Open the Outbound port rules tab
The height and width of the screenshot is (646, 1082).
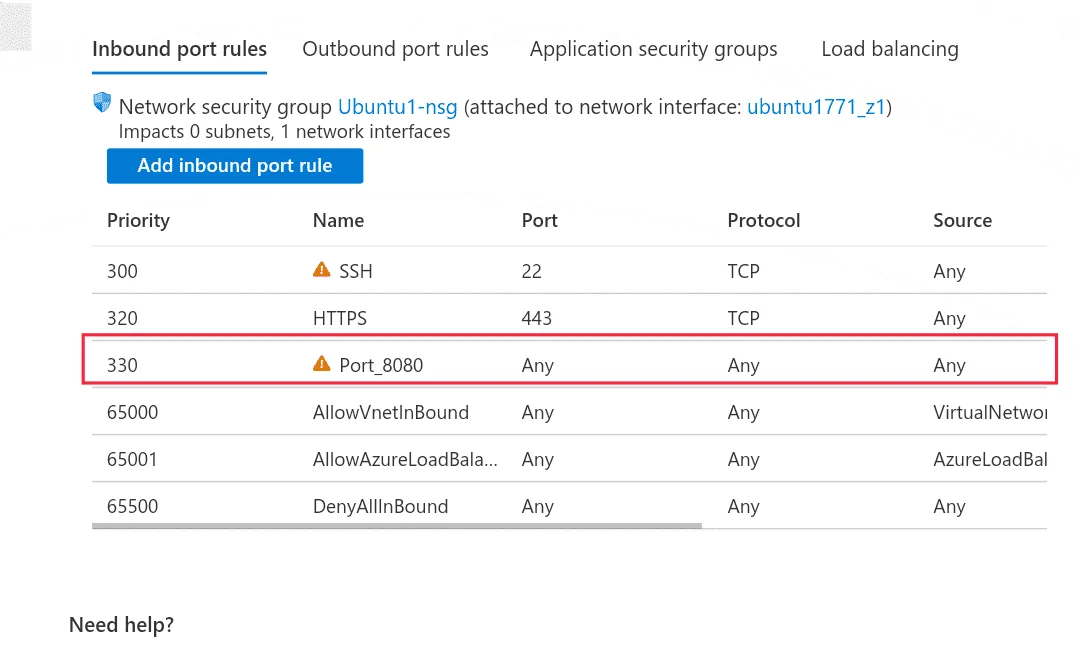tap(395, 49)
